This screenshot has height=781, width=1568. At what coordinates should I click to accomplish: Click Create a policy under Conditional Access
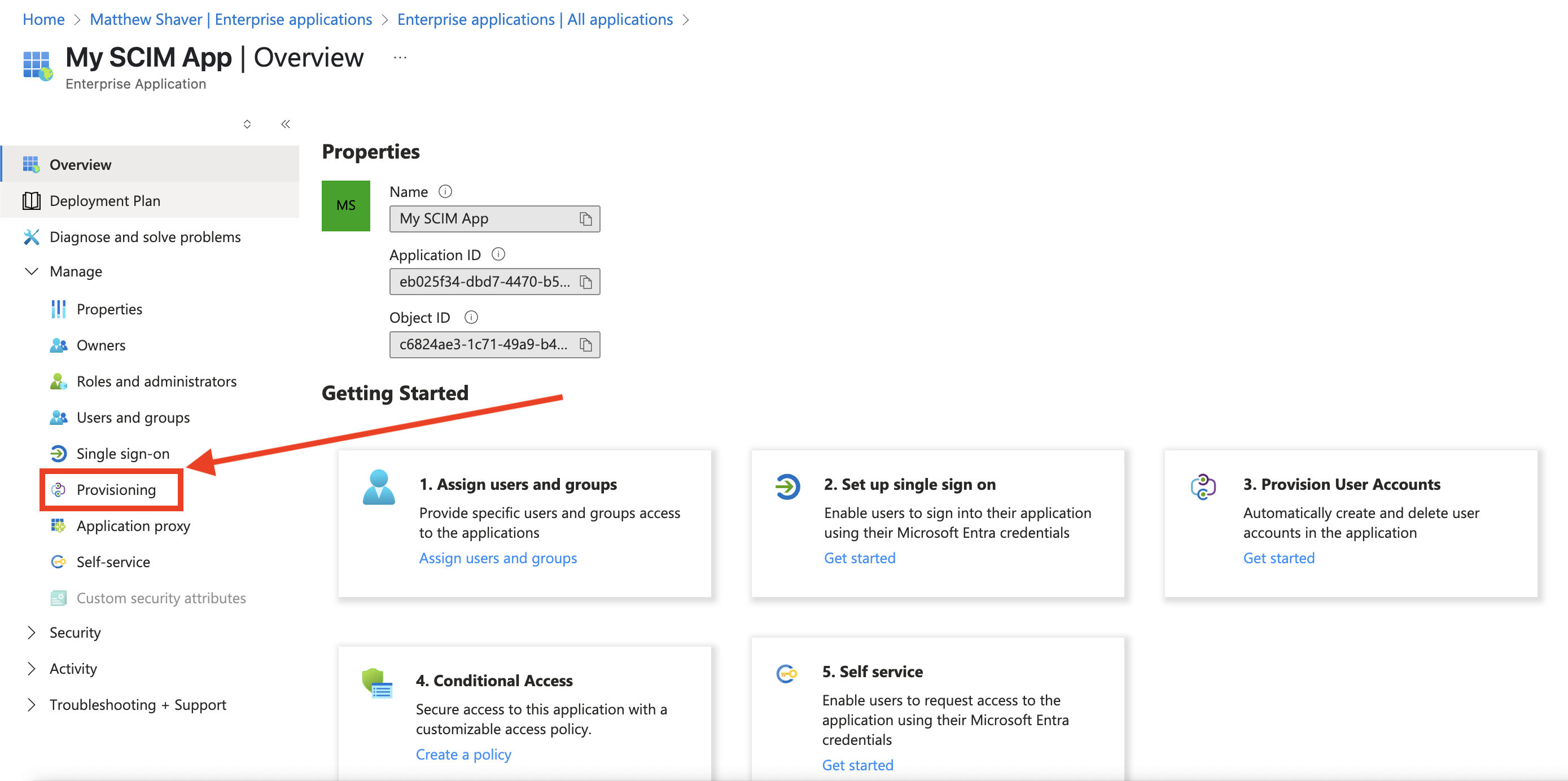point(463,753)
